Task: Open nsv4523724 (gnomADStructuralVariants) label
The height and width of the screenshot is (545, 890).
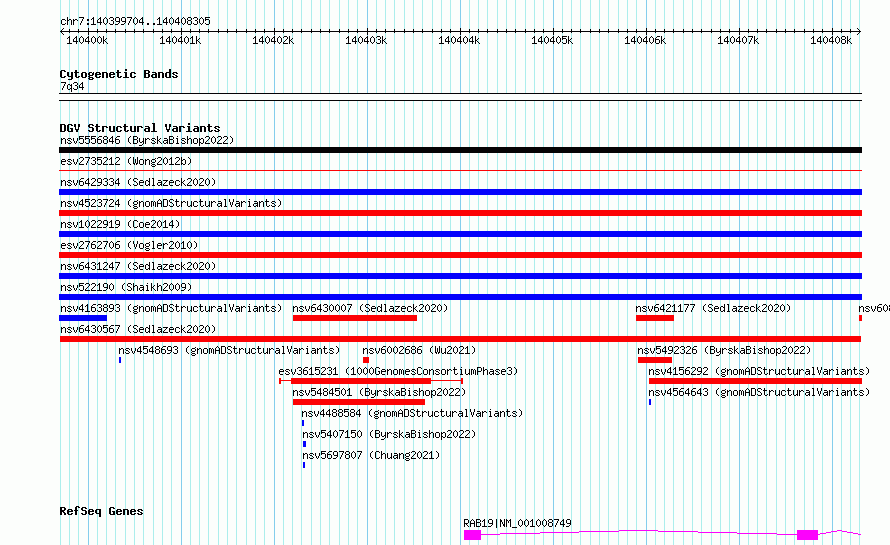Action: (x=171, y=203)
